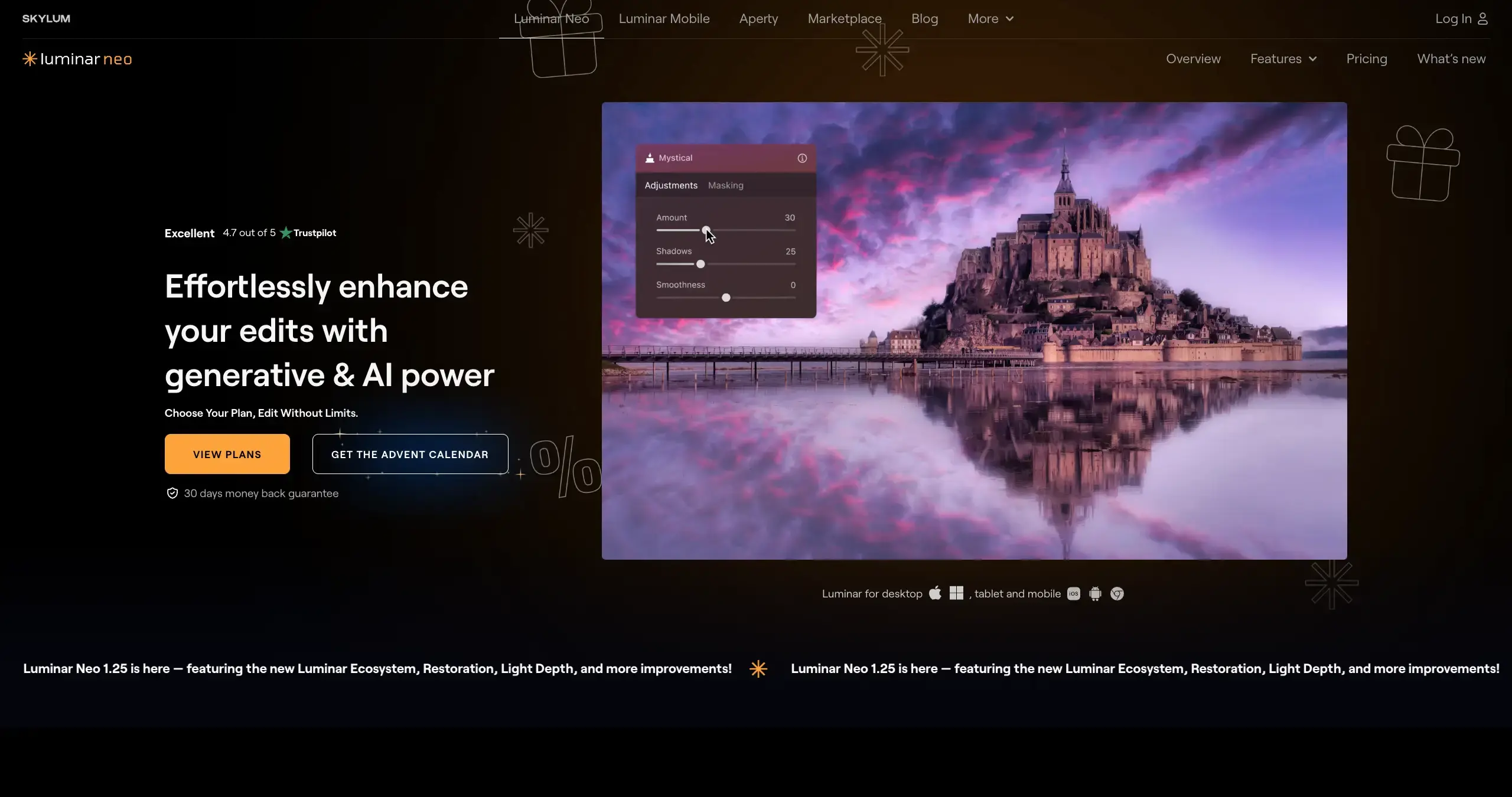This screenshot has height=797, width=1512.
Task: Select the Adjustments tab
Action: [x=671, y=185]
